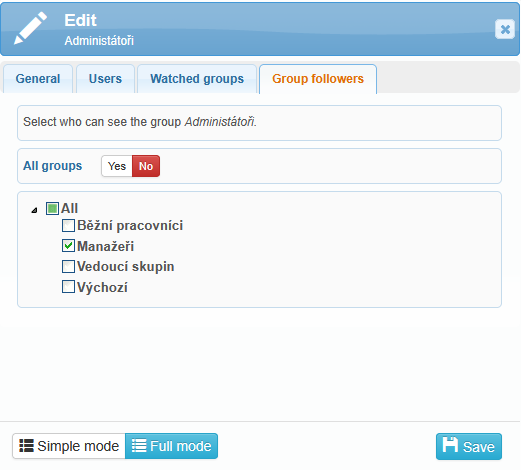Close the Edit dialog with X icon

coord(505,29)
